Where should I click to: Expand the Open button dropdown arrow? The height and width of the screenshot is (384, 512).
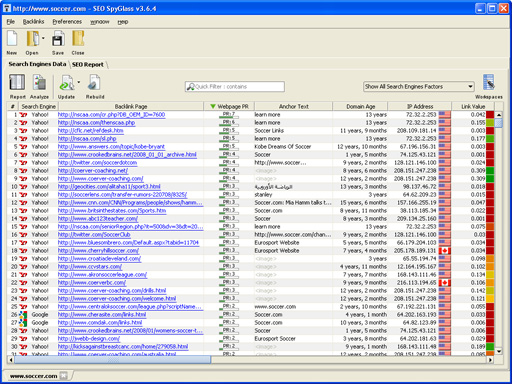[43, 38]
